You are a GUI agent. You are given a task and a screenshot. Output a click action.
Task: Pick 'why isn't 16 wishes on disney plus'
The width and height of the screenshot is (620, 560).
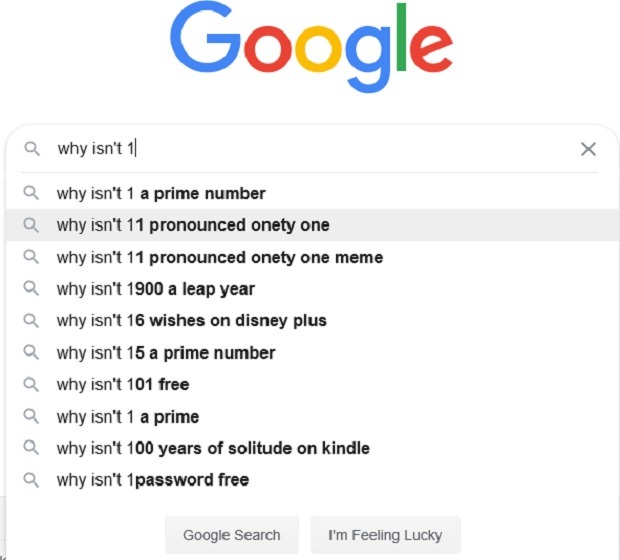tap(312, 320)
